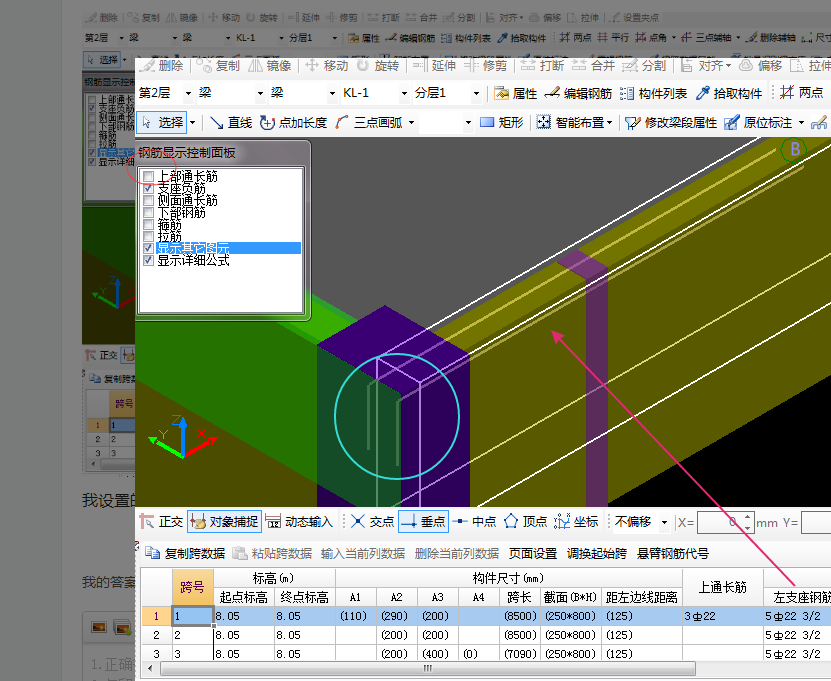Click the 偏移 (offset) tool in front toolbar
Image resolution: width=831 pixels, height=681 pixels.
[761, 66]
